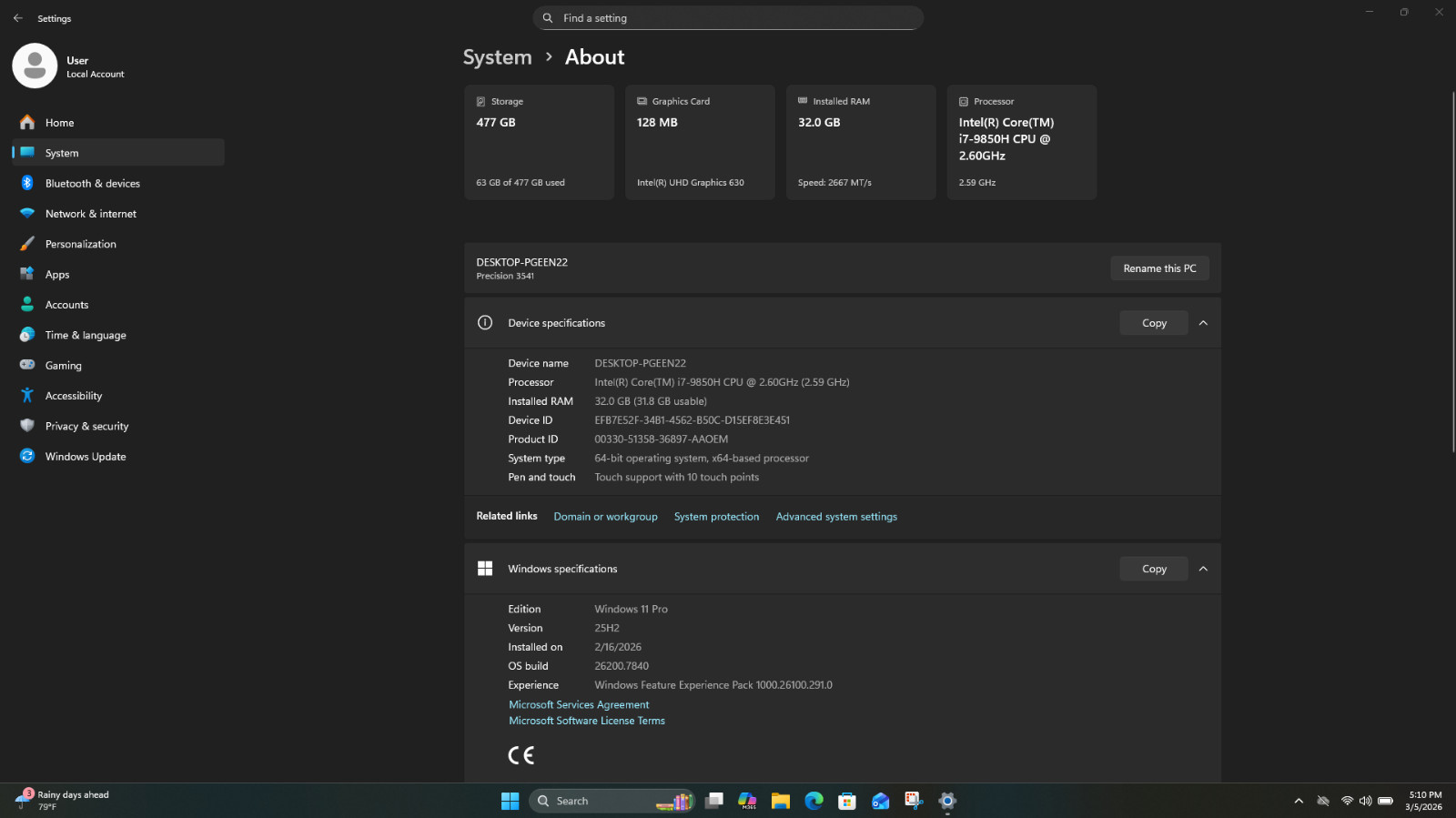Collapse the Windows specifications section
Screen dimensions: 1456x818
(1203, 569)
